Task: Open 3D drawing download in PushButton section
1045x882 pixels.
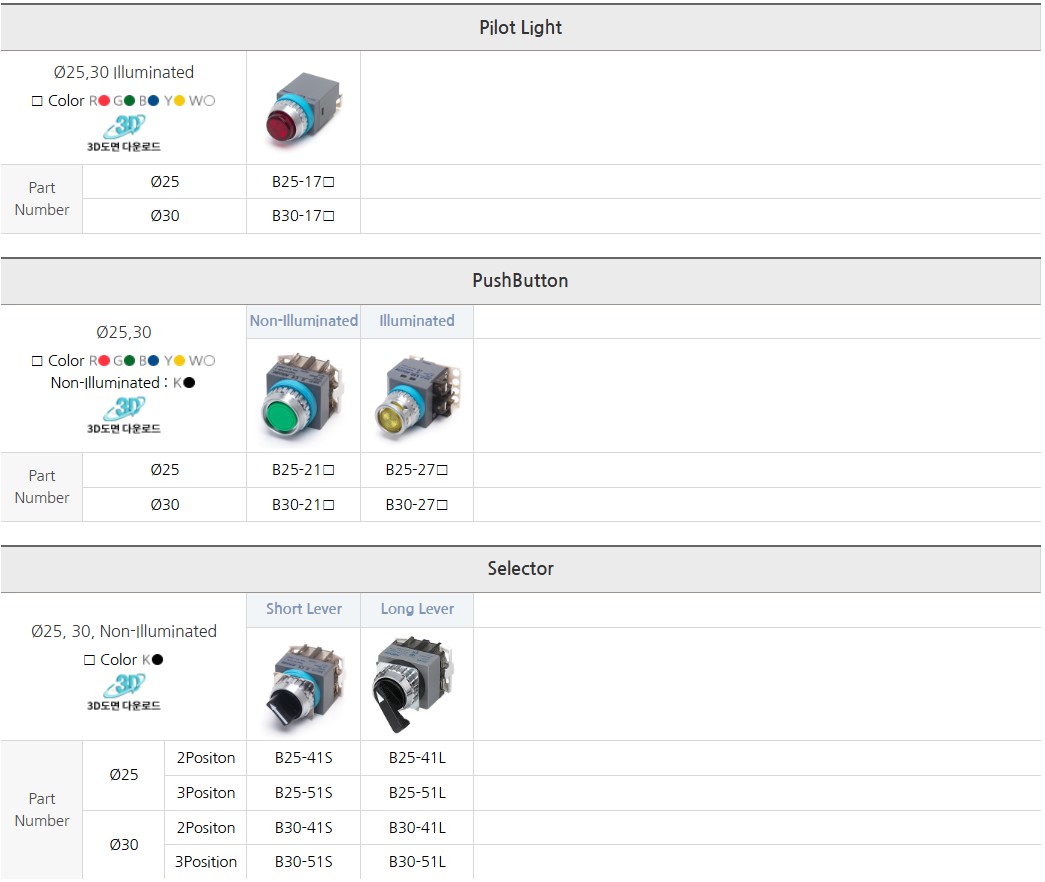Action: (x=124, y=415)
